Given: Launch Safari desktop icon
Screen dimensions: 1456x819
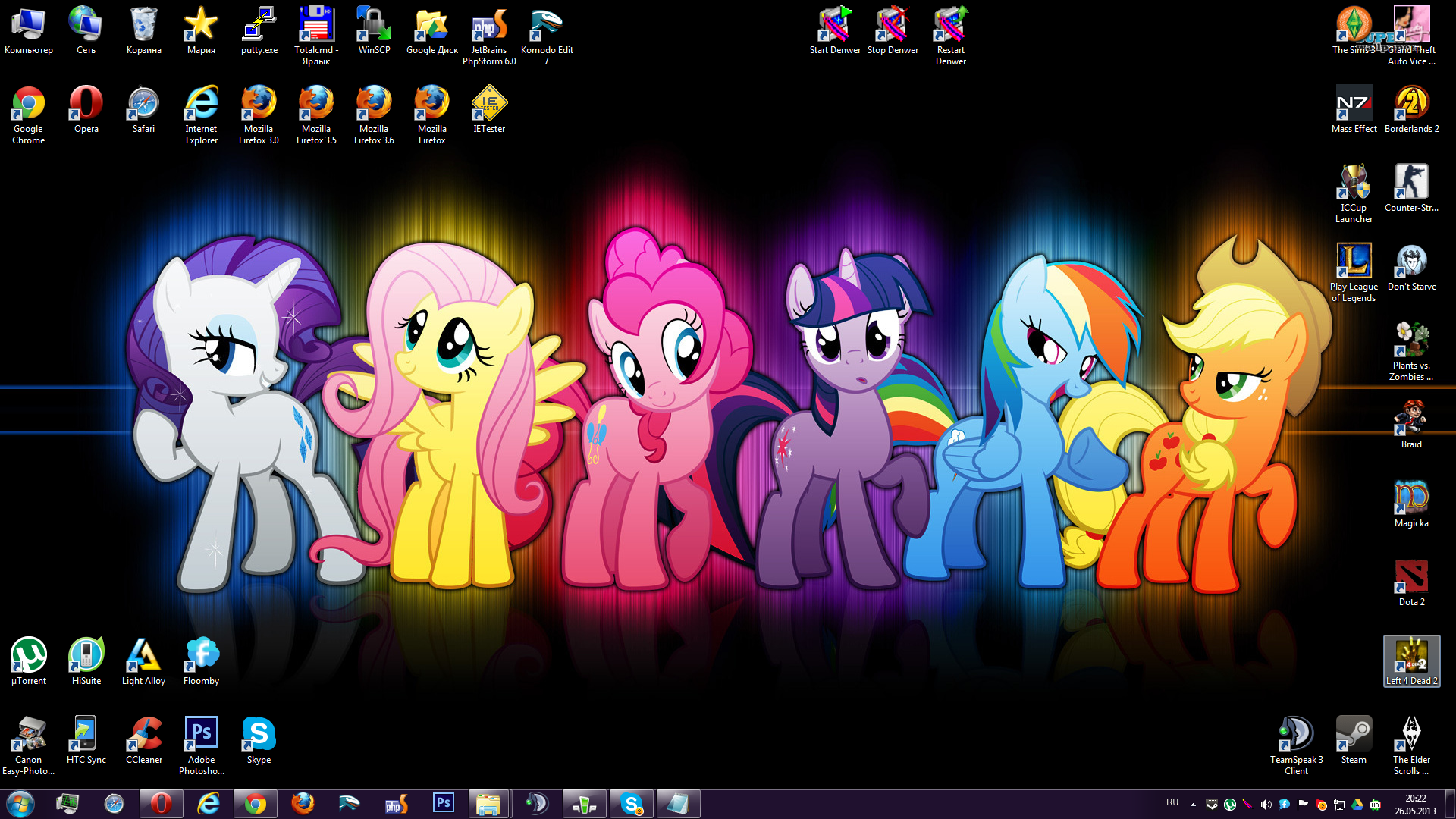Looking at the screenshot, I should point(143,110).
